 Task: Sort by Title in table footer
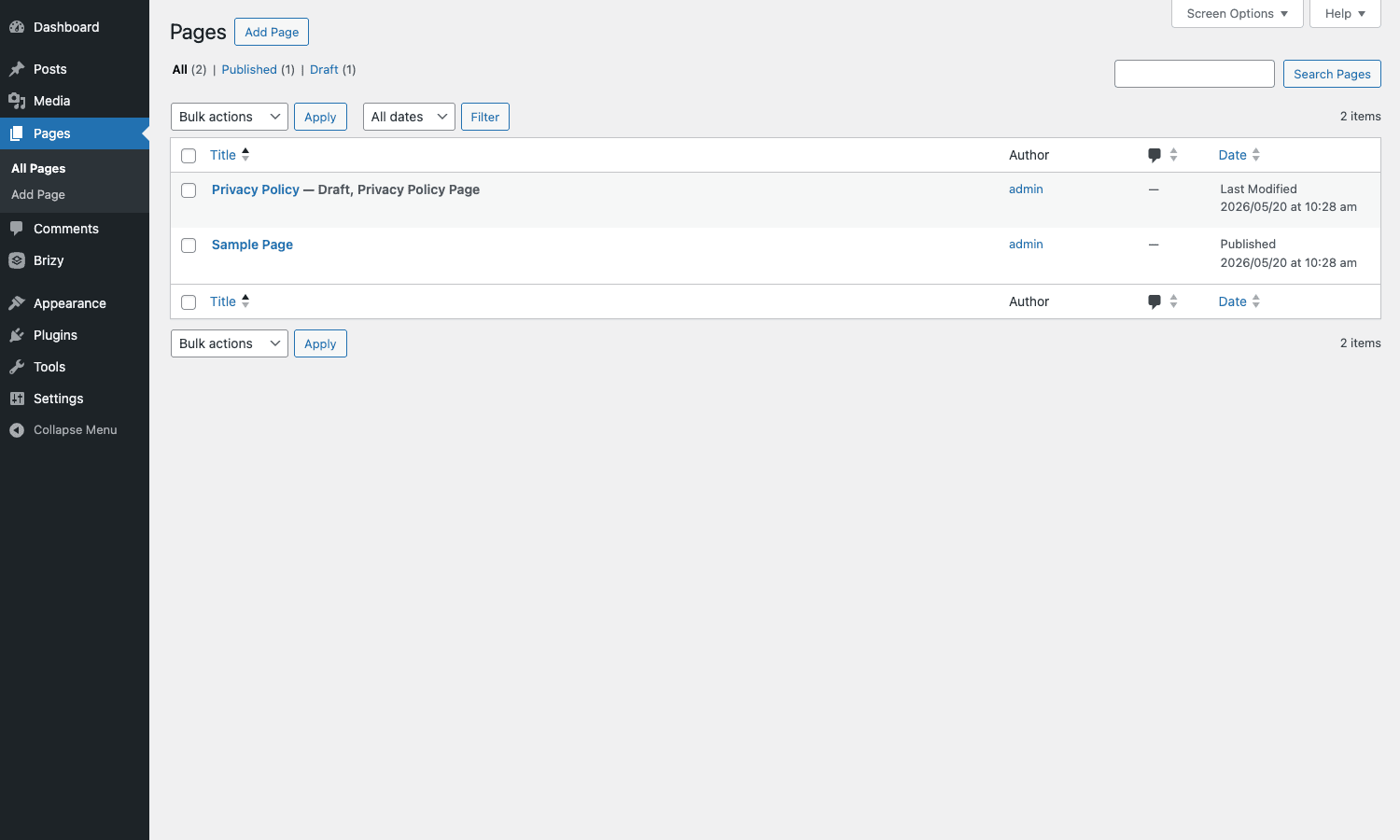click(x=223, y=301)
